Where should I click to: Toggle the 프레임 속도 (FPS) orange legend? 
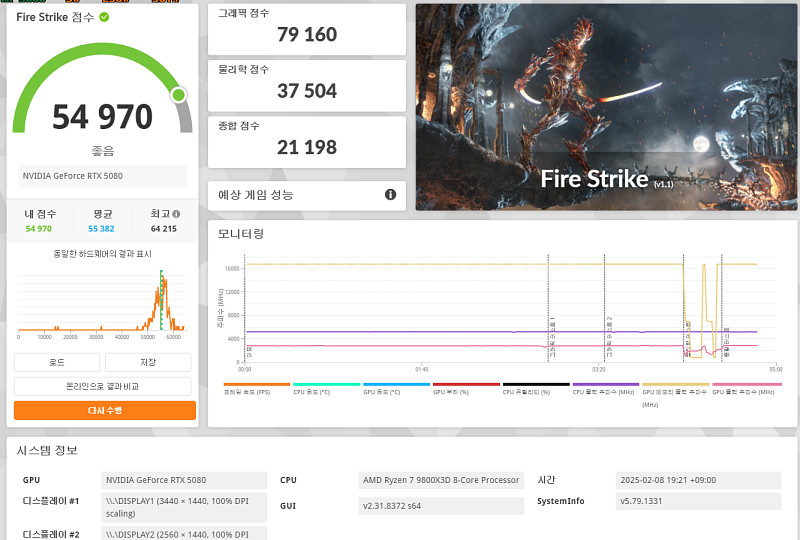[257, 390]
